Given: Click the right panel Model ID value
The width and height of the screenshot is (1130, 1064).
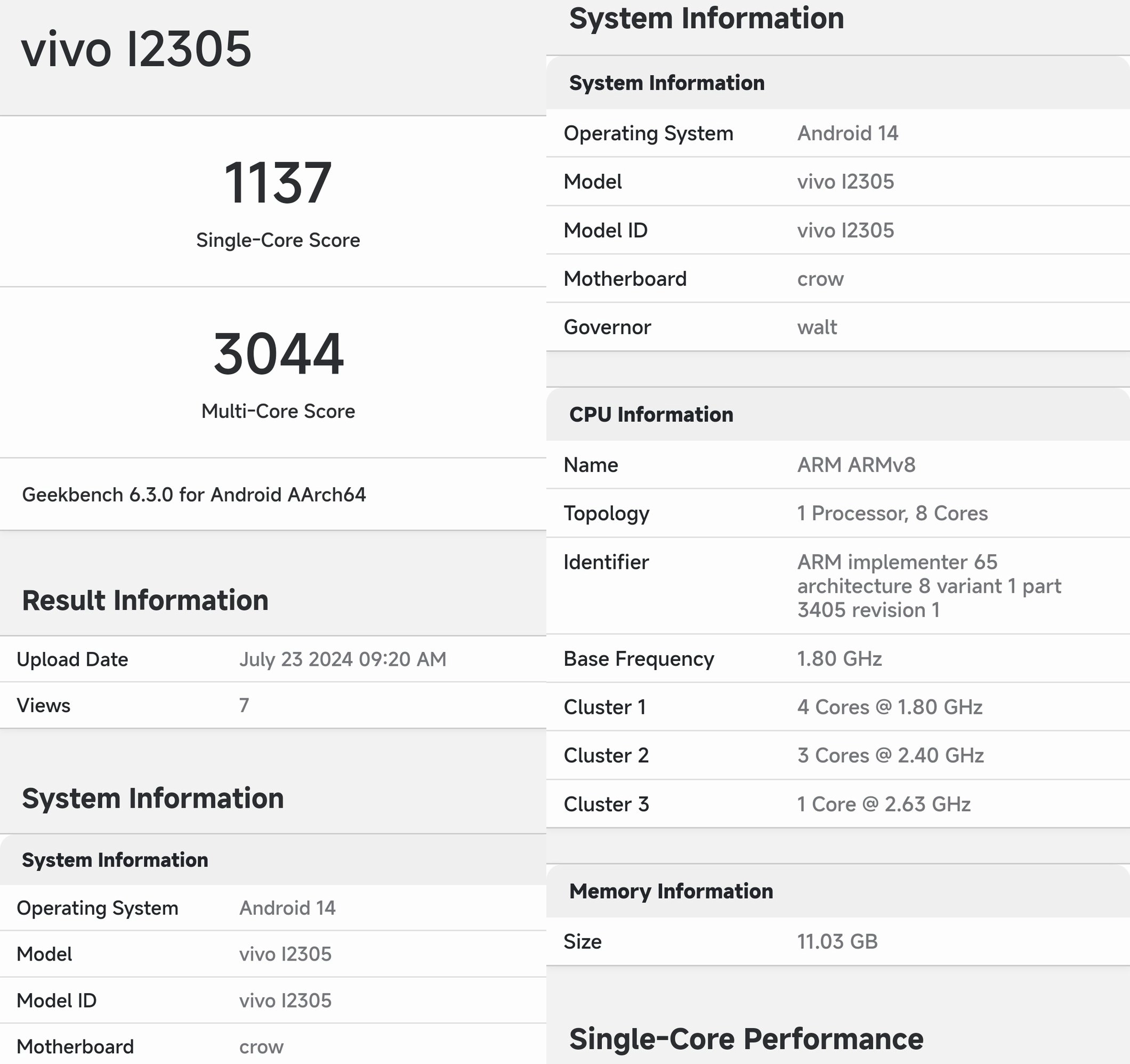Looking at the screenshot, I should (845, 230).
